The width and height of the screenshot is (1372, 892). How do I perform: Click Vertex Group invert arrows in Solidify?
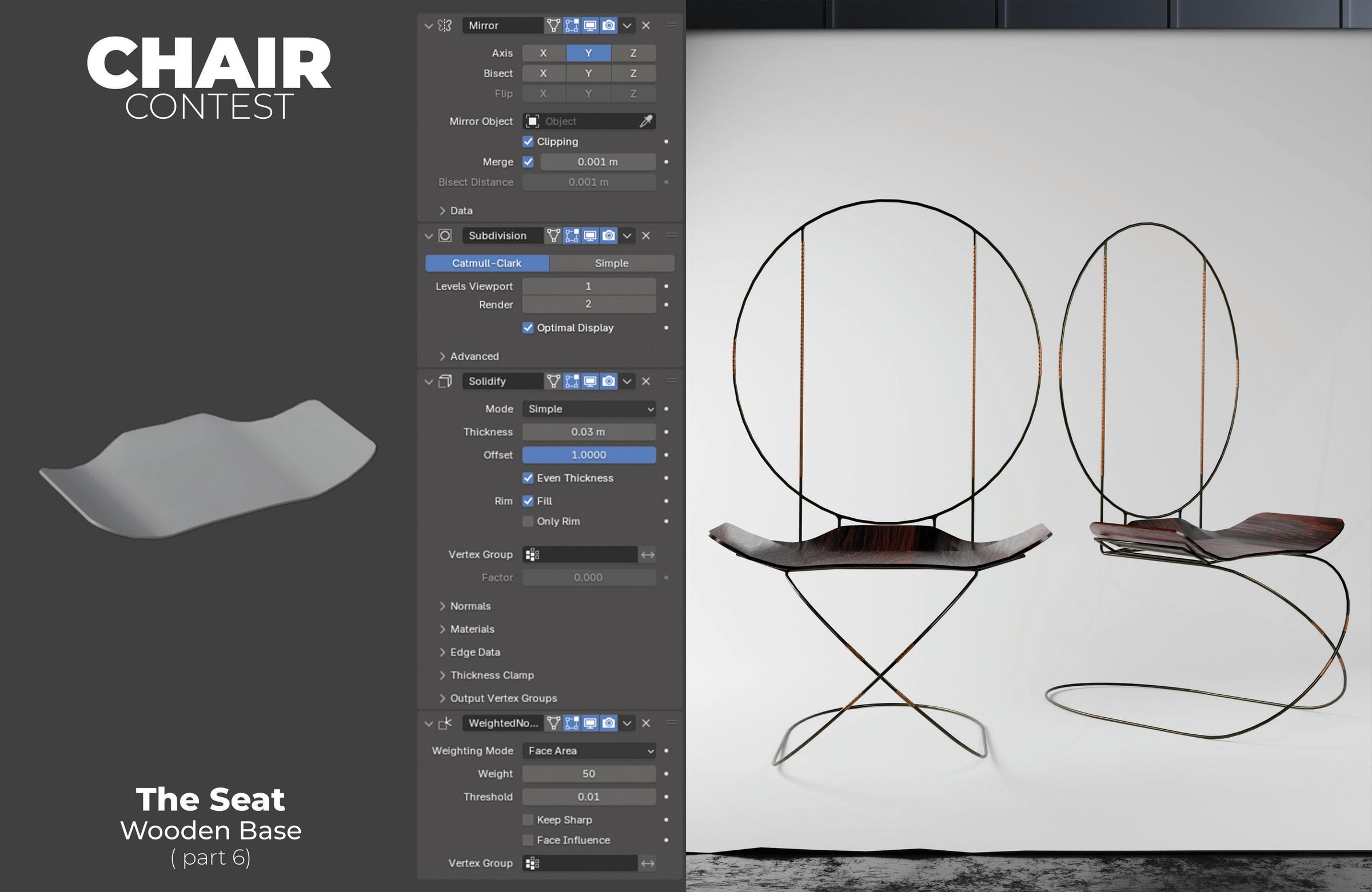click(x=647, y=555)
